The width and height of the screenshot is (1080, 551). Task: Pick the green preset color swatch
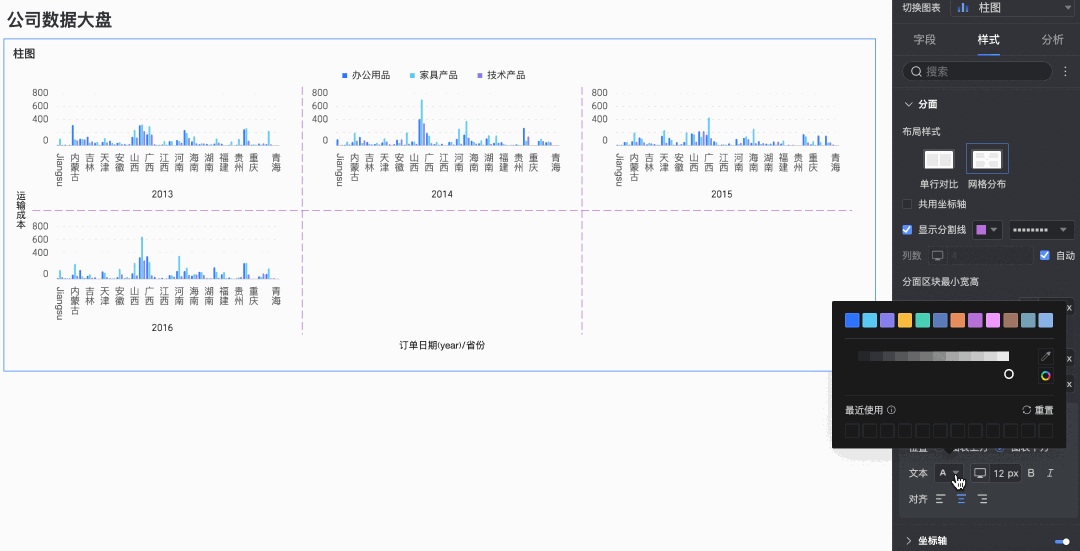[922, 320]
